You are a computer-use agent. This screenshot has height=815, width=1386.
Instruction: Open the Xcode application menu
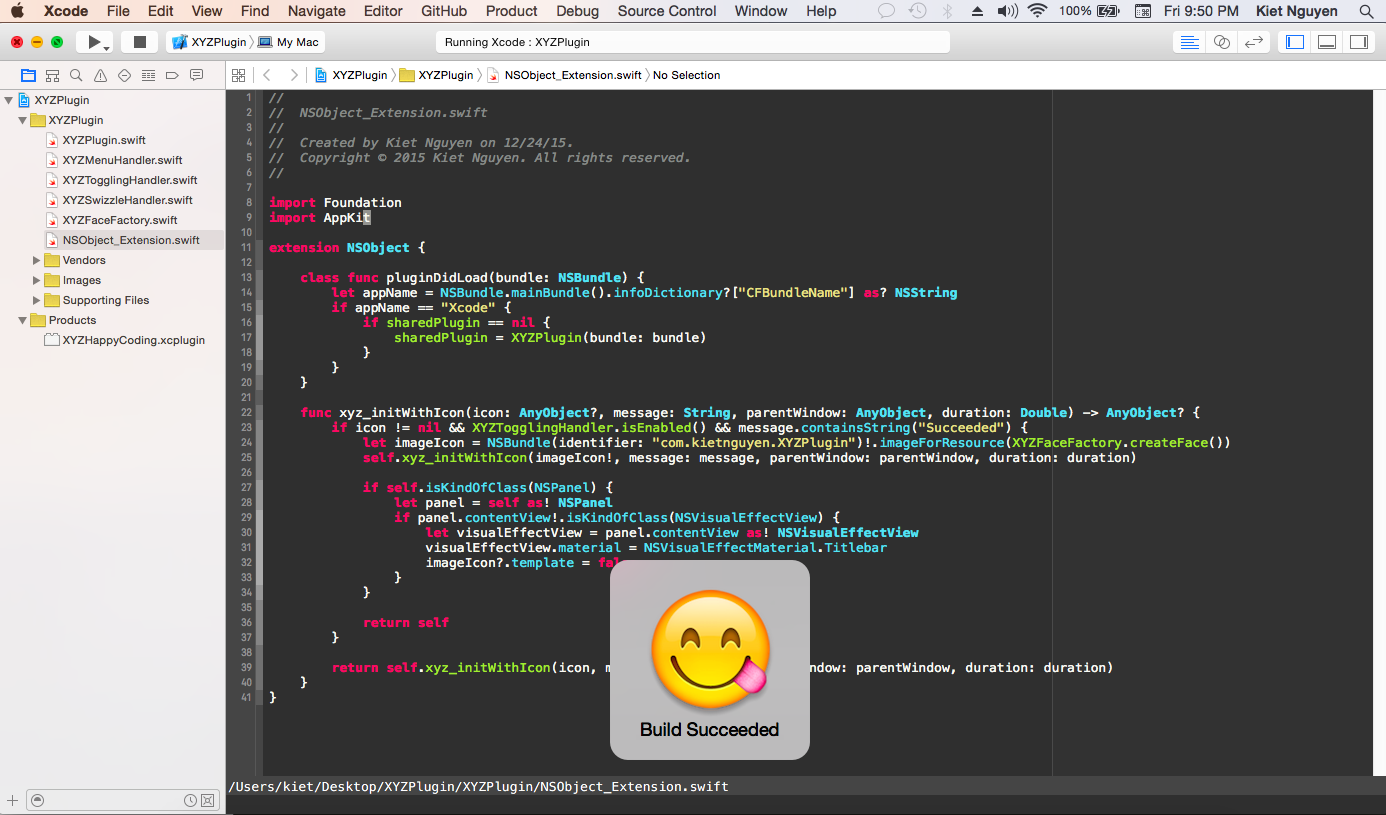pyautogui.click(x=66, y=11)
